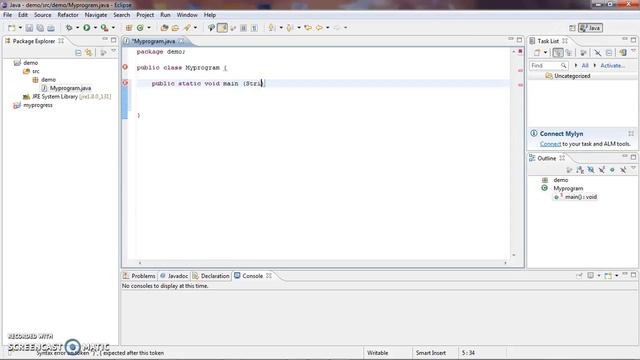Open the File menu
The height and width of the screenshot is (360, 640).
7,15
